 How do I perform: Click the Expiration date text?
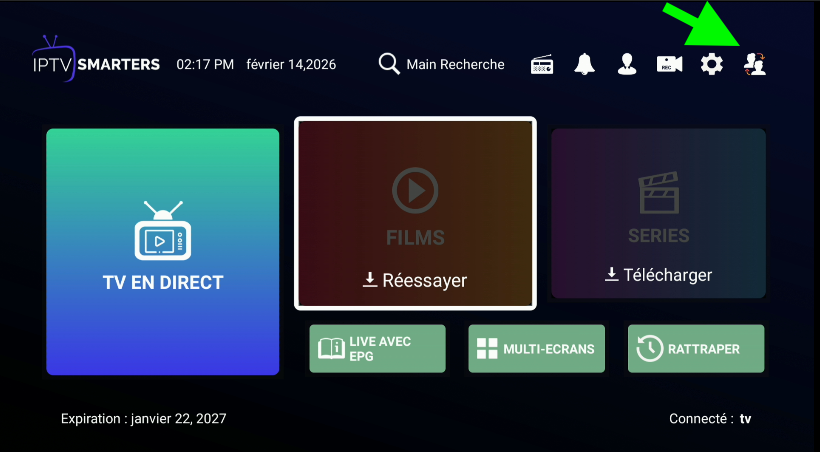(x=143, y=419)
